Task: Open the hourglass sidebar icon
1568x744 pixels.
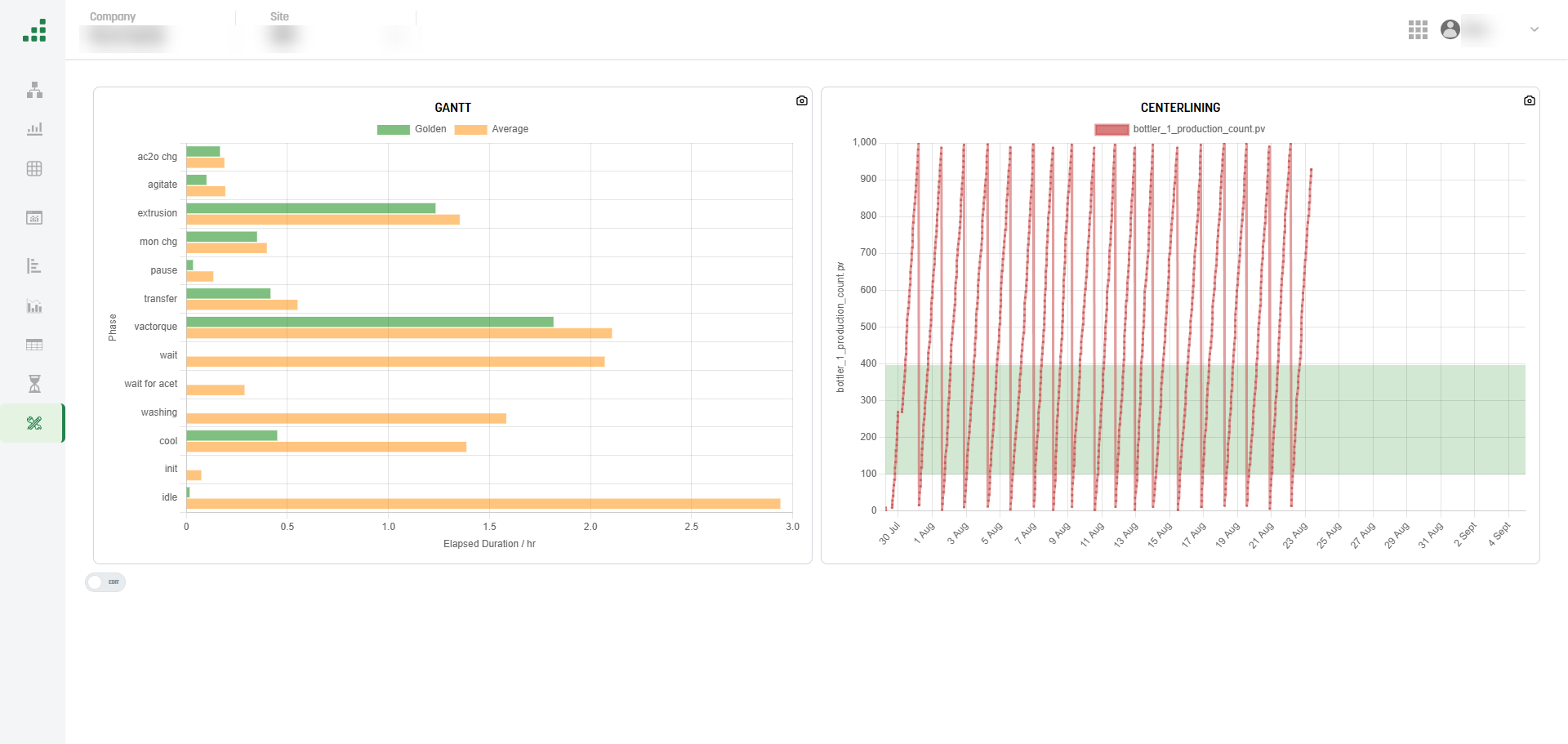Action: coord(34,384)
